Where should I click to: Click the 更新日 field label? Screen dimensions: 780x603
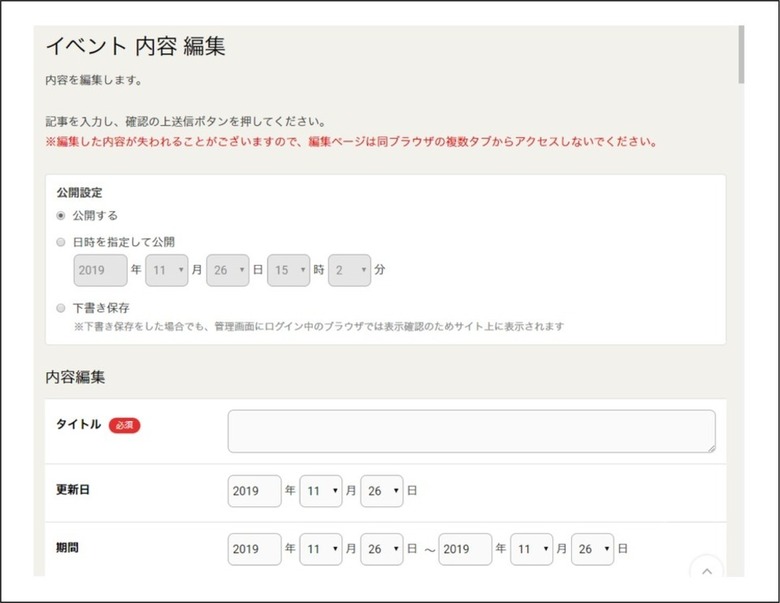point(73,490)
